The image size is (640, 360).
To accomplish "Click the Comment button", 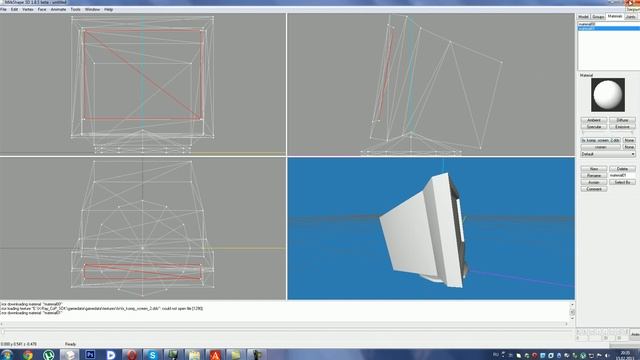I will pyautogui.click(x=594, y=189).
